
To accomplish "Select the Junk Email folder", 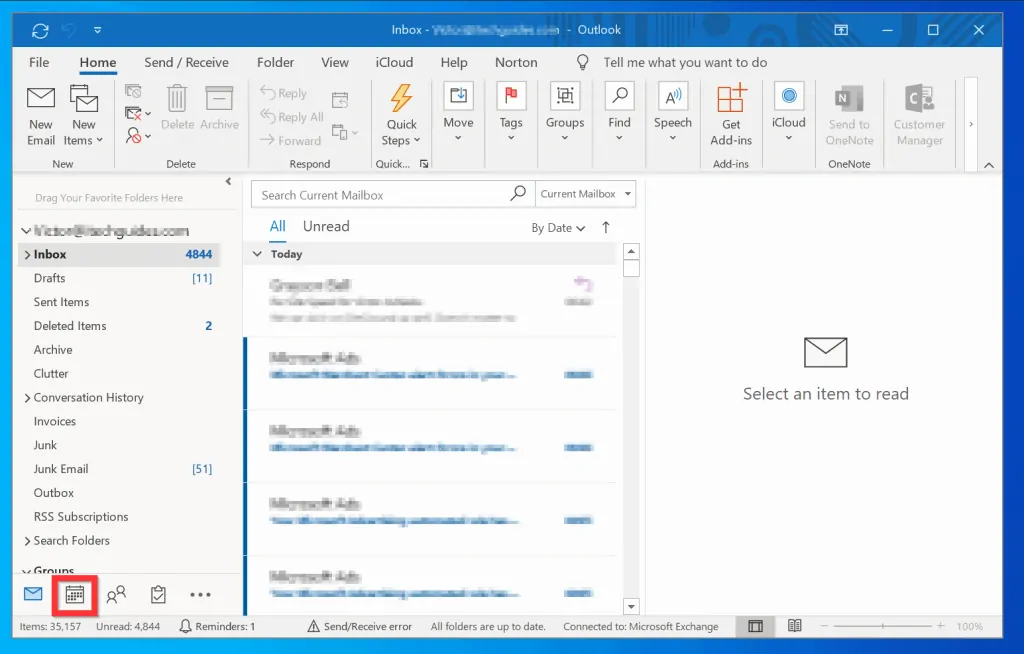I will tap(60, 468).
